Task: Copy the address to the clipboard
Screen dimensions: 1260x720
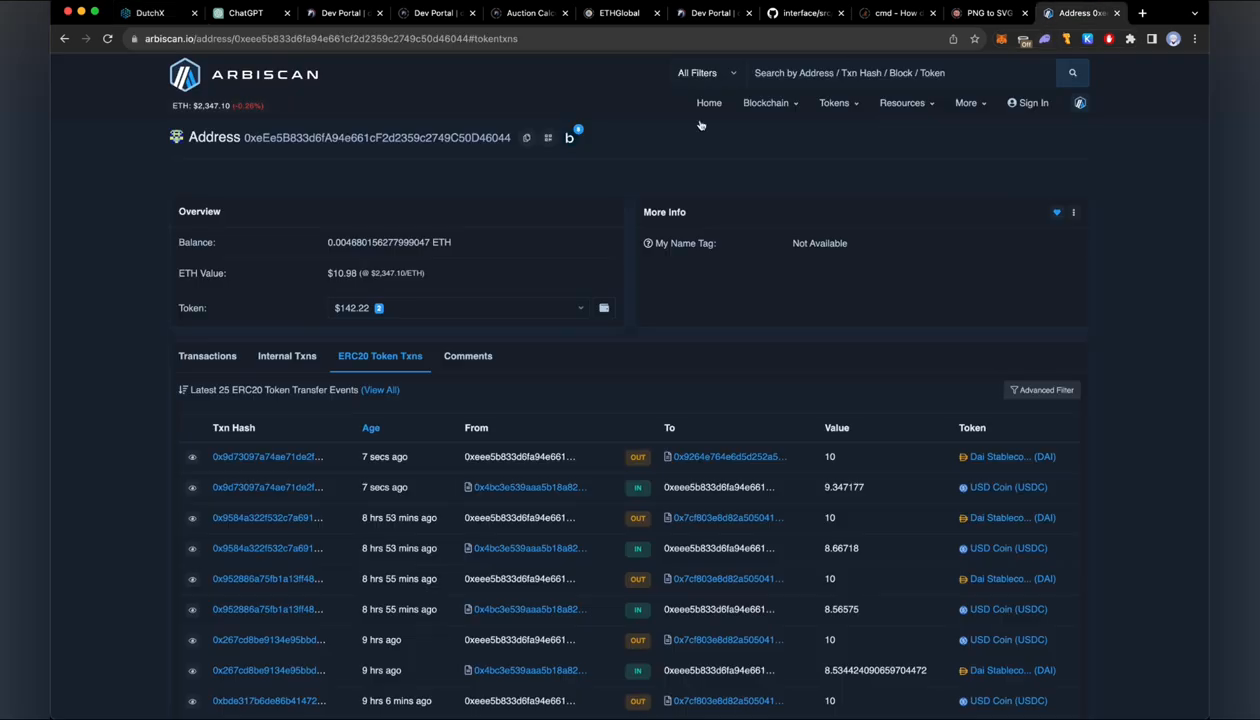Action: click(x=526, y=138)
